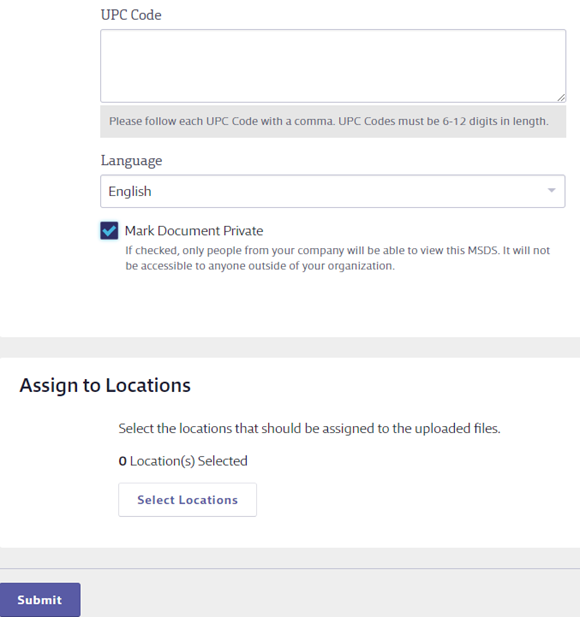
Task: Click the blue checkmark icon
Action: coord(109,231)
